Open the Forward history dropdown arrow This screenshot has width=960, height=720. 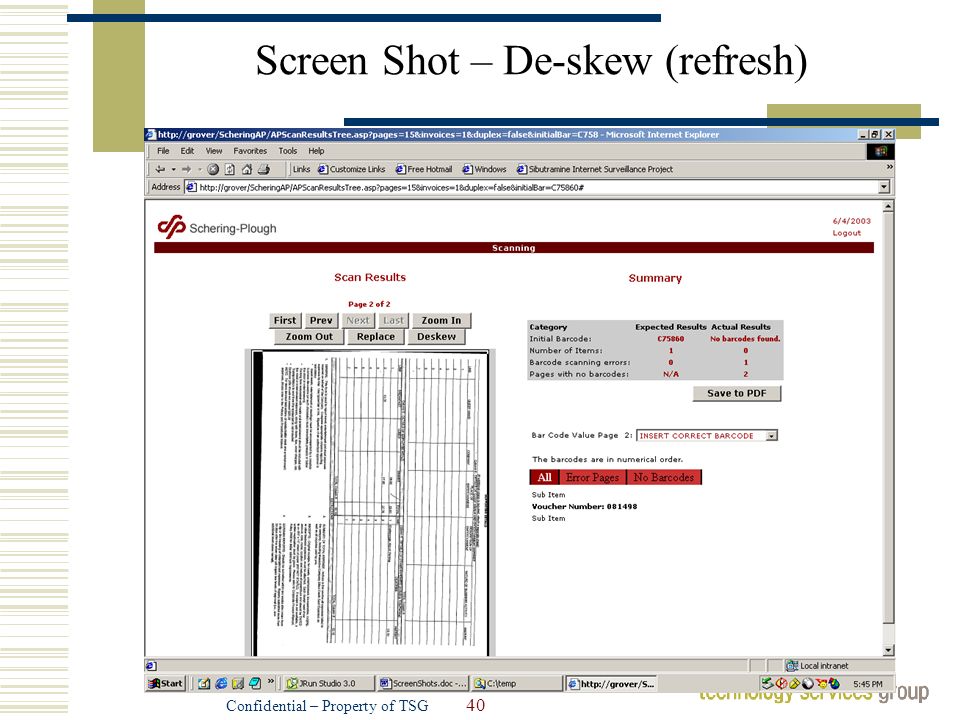point(200,170)
